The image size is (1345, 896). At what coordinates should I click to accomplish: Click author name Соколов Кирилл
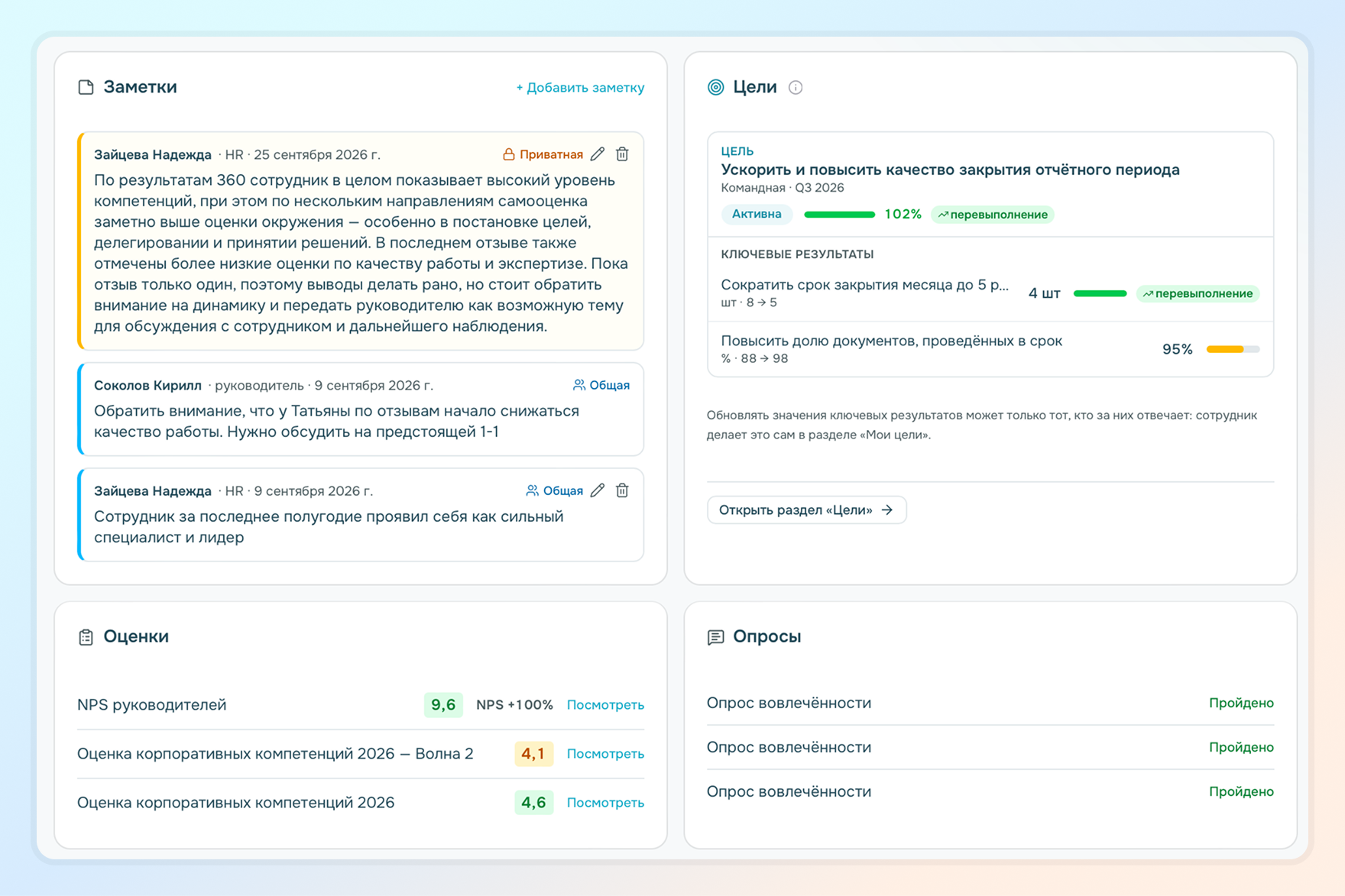point(147,385)
